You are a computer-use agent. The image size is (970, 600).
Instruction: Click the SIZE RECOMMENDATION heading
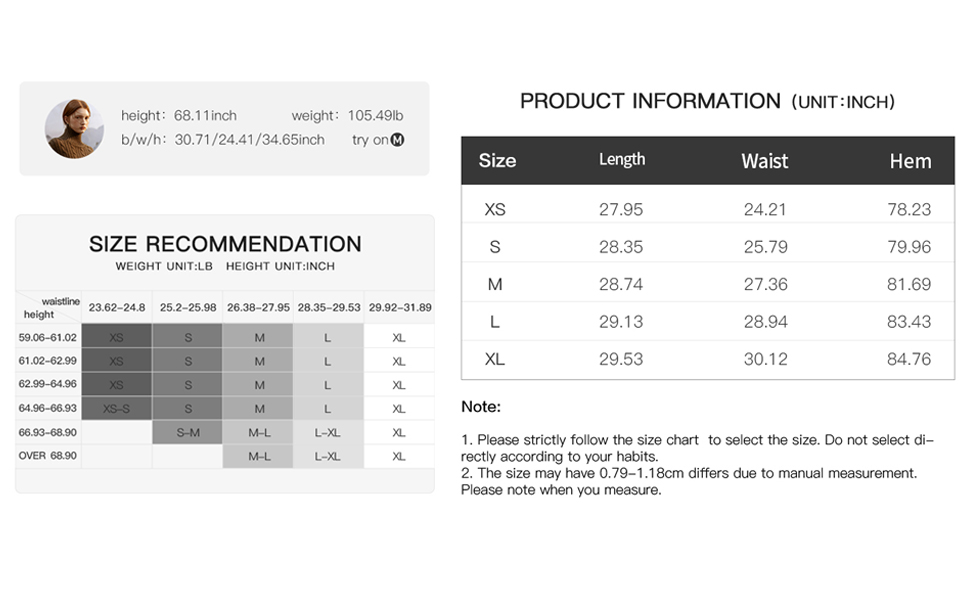[x=225, y=244]
